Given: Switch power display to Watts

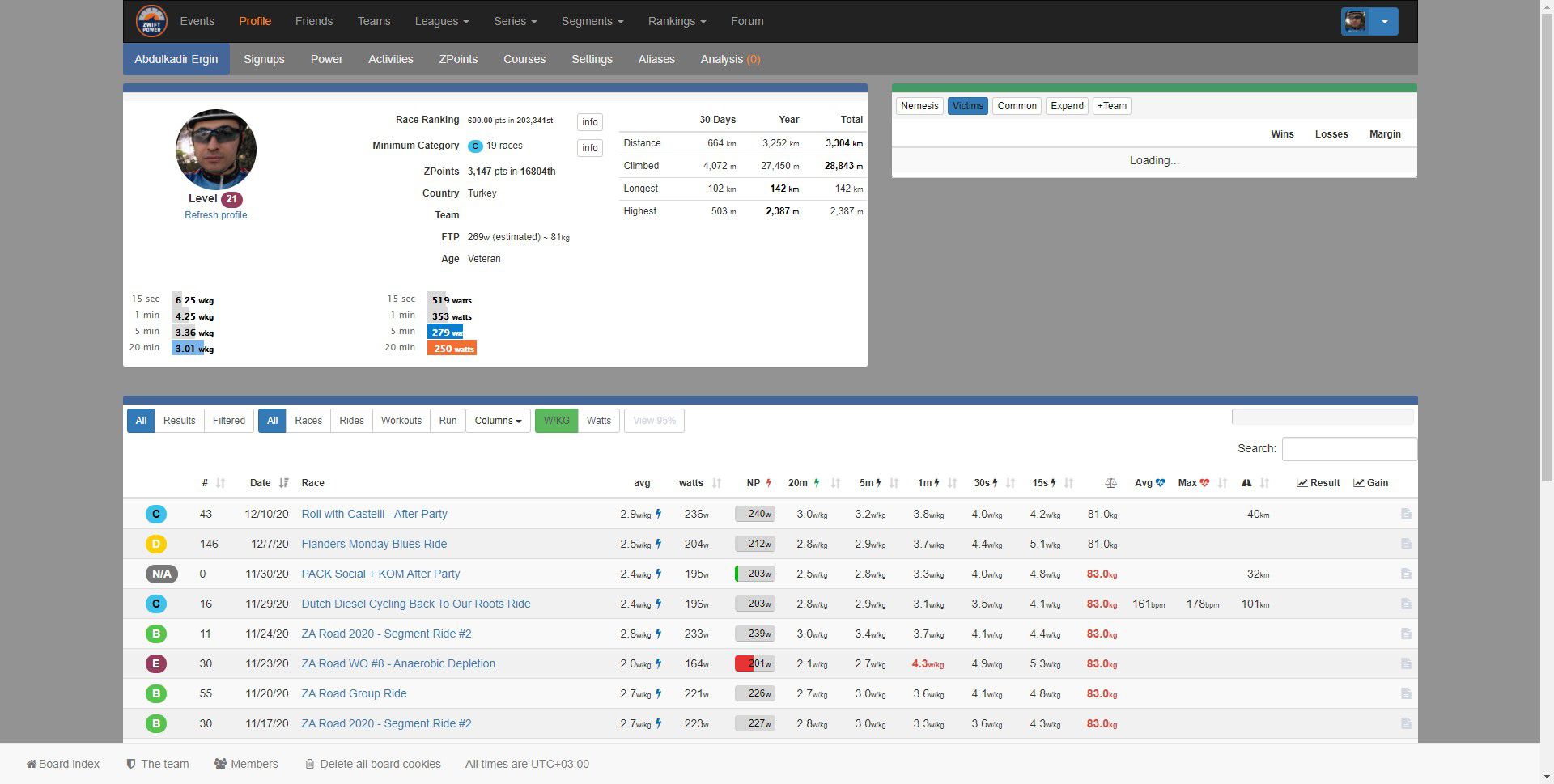Looking at the screenshot, I should coord(599,421).
